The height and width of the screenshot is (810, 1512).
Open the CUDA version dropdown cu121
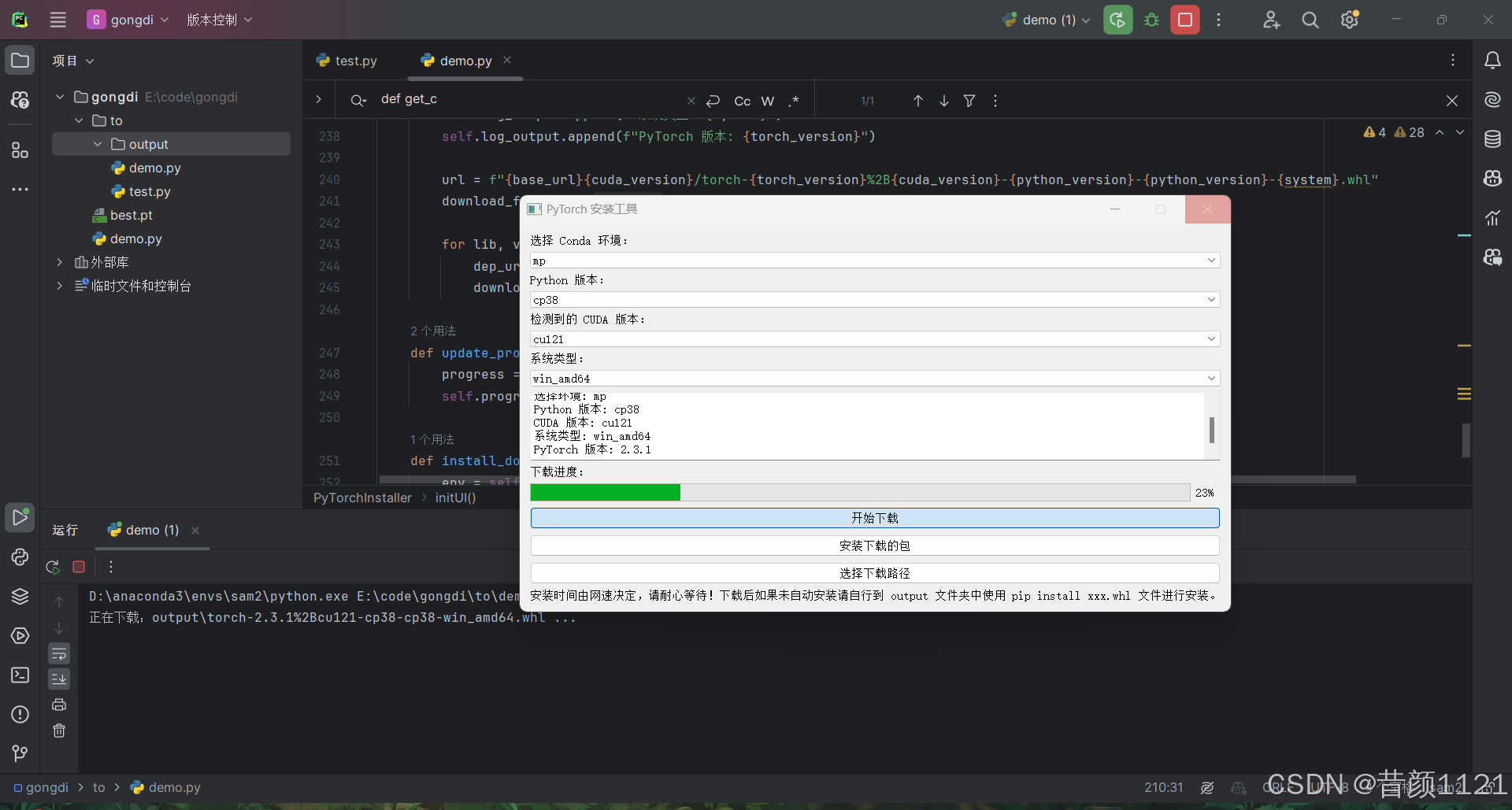[x=875, y=339]
